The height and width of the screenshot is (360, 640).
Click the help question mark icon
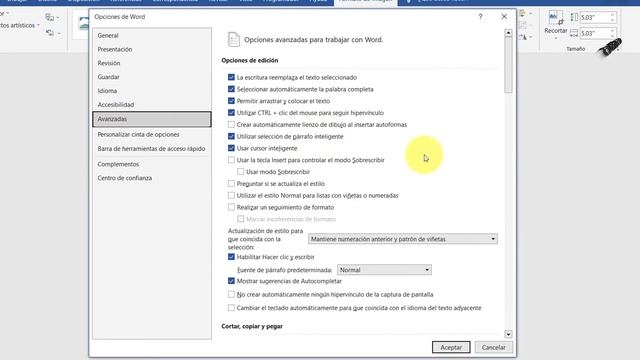coord(480,17)
